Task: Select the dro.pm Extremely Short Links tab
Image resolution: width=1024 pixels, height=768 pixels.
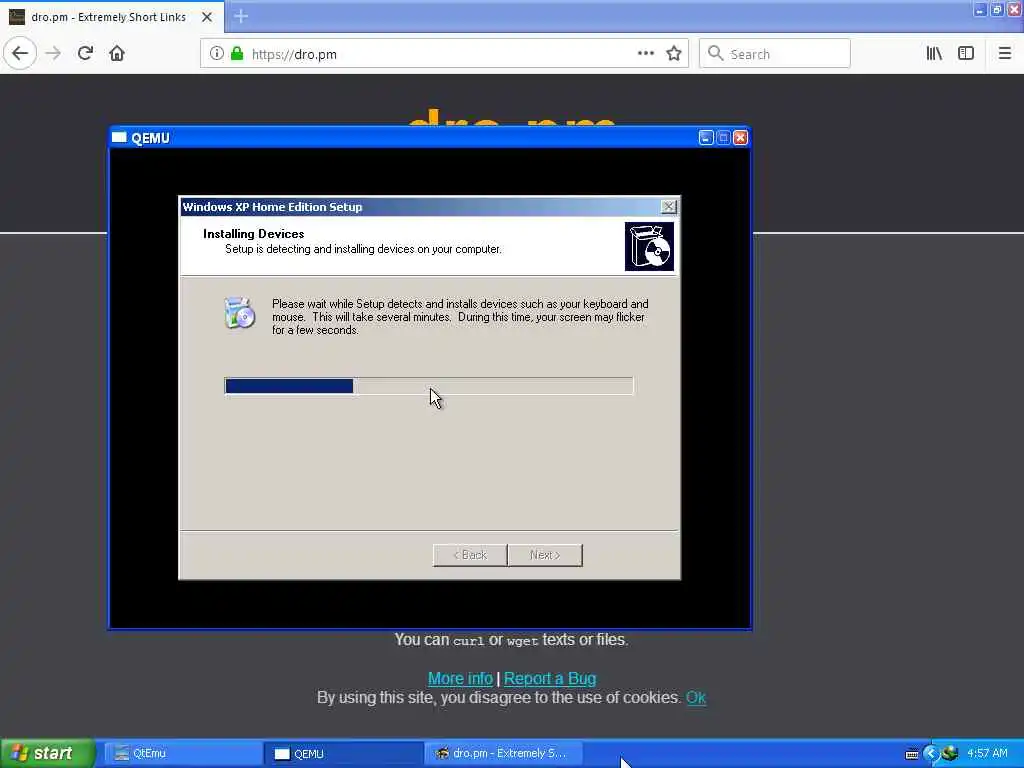Action: (112, 17)
